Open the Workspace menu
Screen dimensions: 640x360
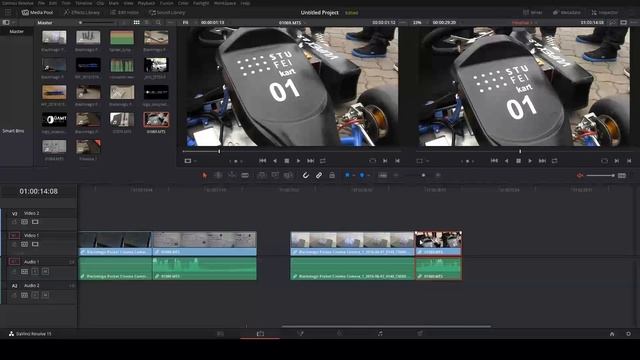click(x=224, y=3)
